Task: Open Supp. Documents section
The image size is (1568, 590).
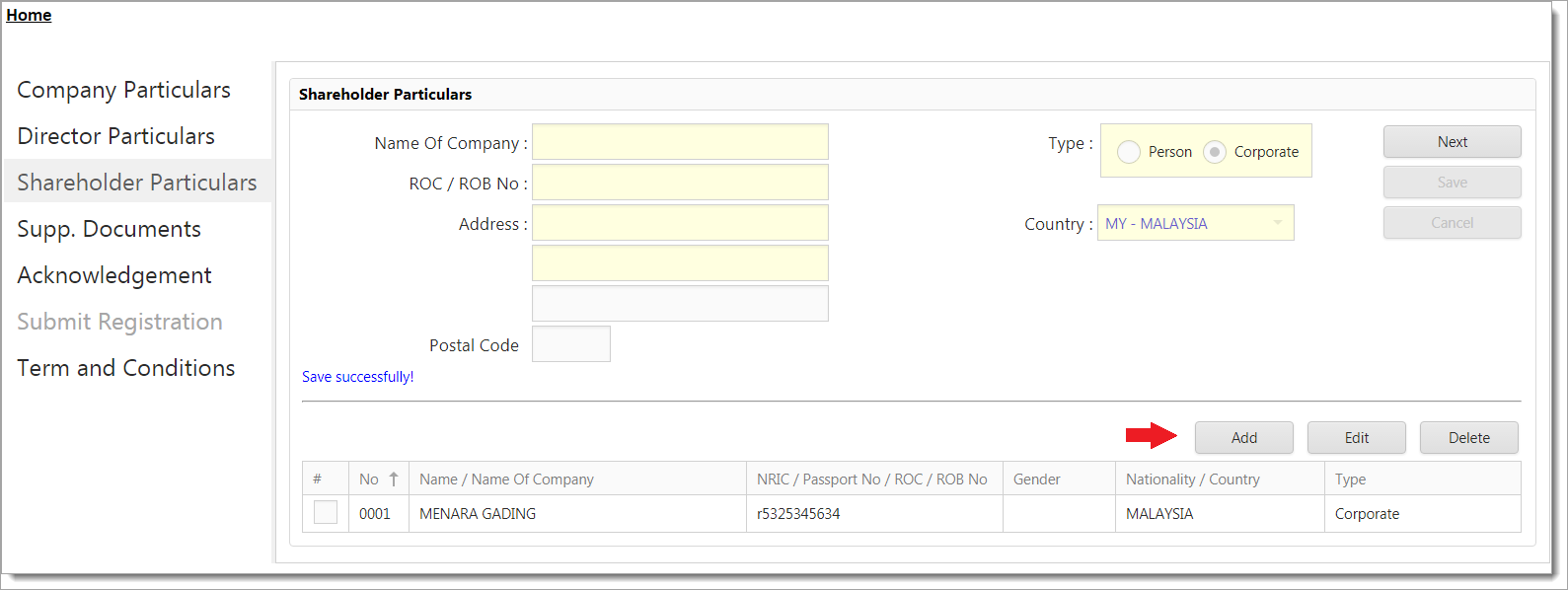Action: point(109,229)
